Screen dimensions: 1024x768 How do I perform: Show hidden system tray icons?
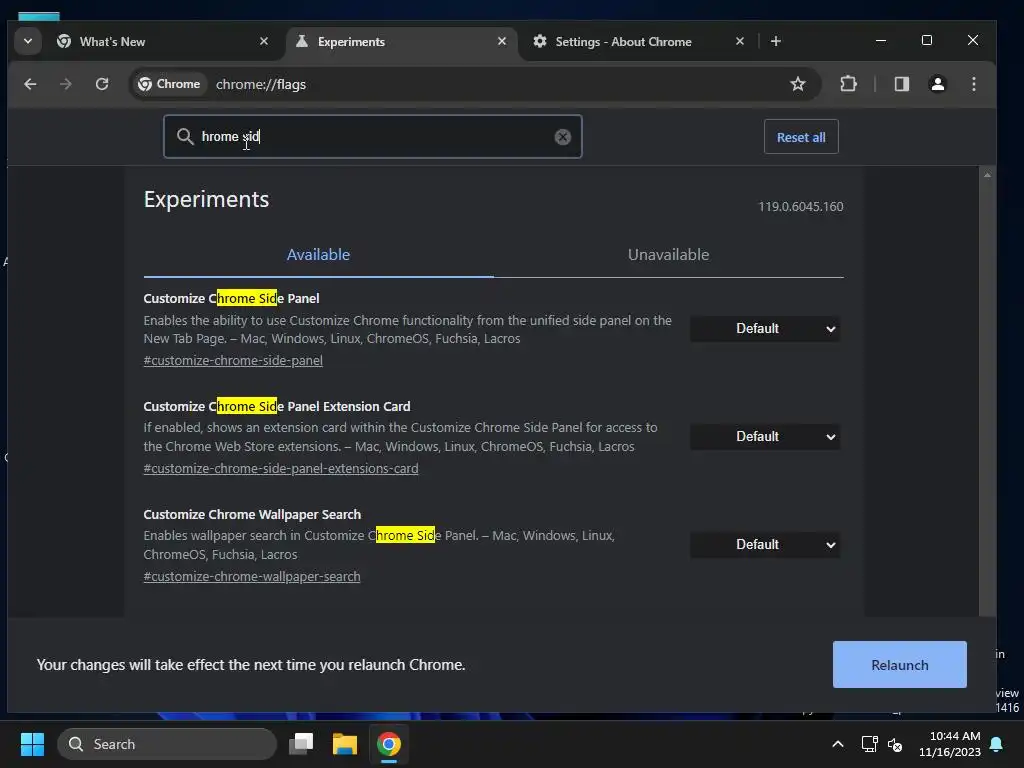[838, 744]
